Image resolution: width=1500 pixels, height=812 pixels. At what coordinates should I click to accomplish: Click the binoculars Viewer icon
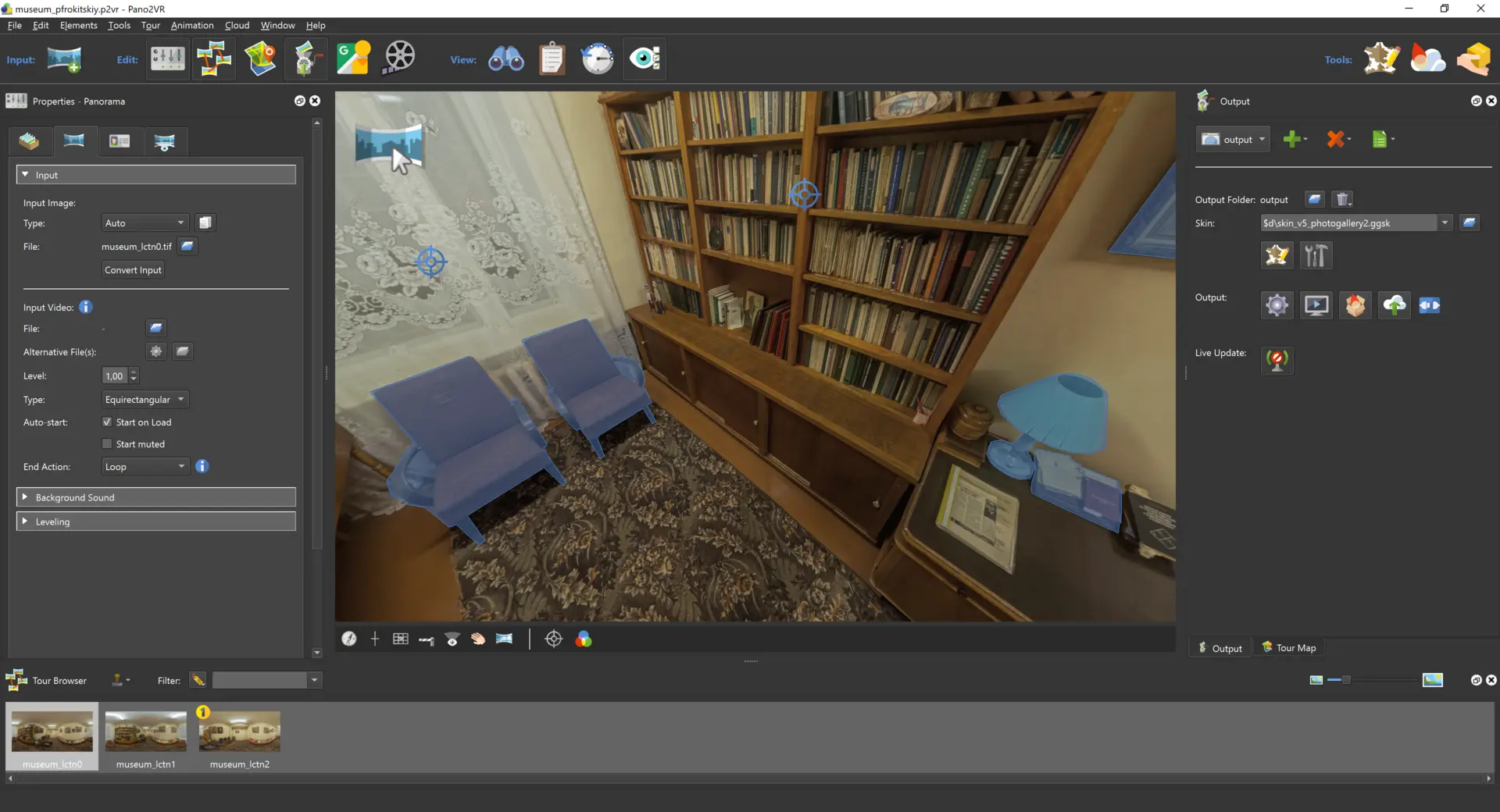(x=506, y=59)
